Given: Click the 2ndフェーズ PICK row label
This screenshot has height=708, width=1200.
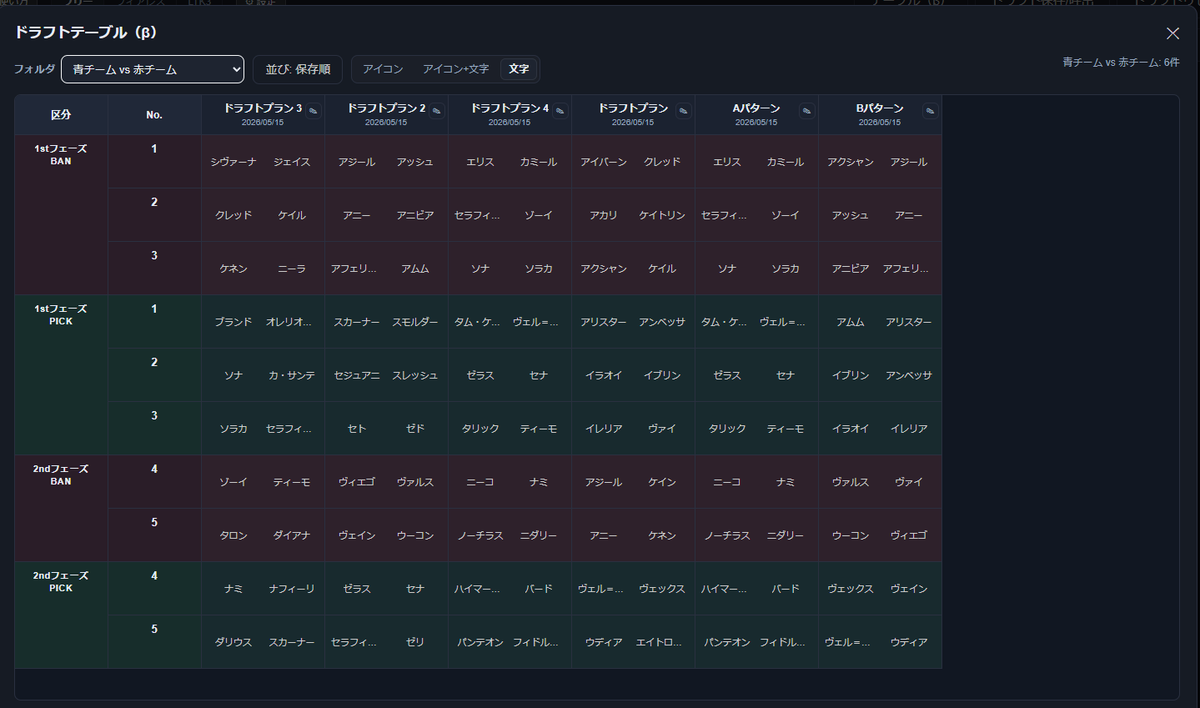Looking at the screenshot, I should pos(61,581).
